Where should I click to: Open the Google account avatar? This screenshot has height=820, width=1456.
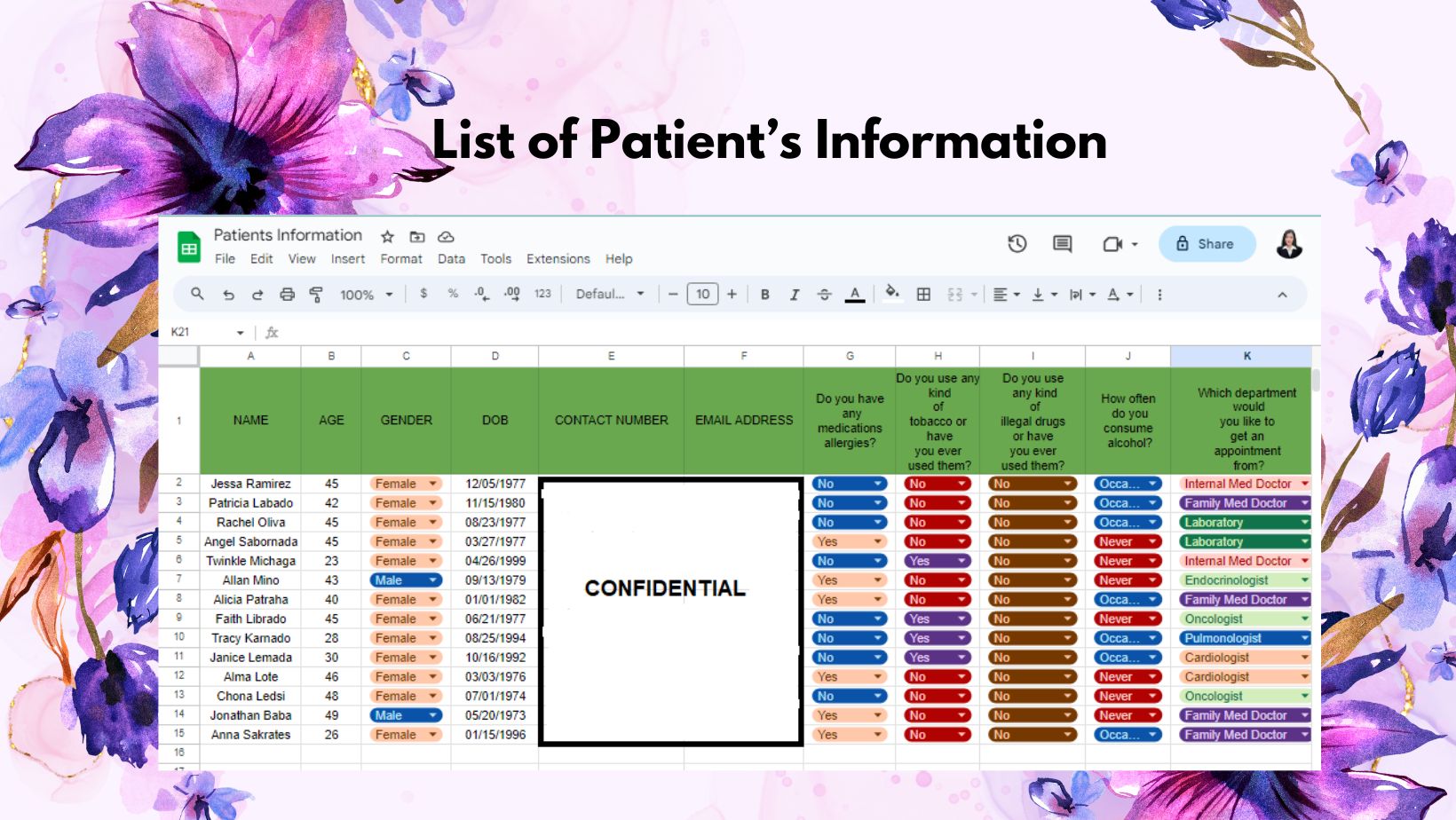click(1289, 244)
